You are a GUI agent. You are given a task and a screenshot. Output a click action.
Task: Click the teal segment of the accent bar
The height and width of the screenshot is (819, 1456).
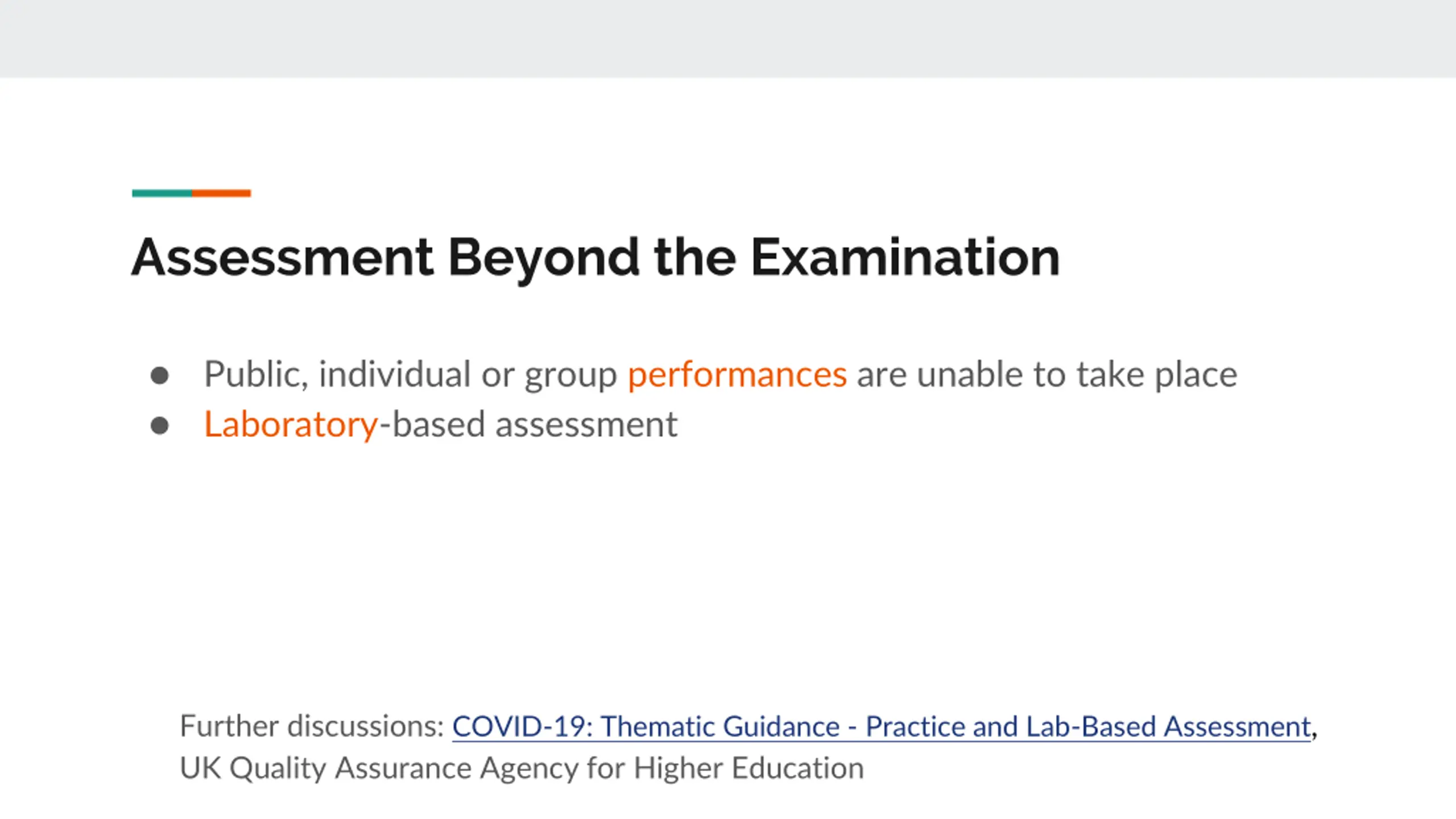162,193
